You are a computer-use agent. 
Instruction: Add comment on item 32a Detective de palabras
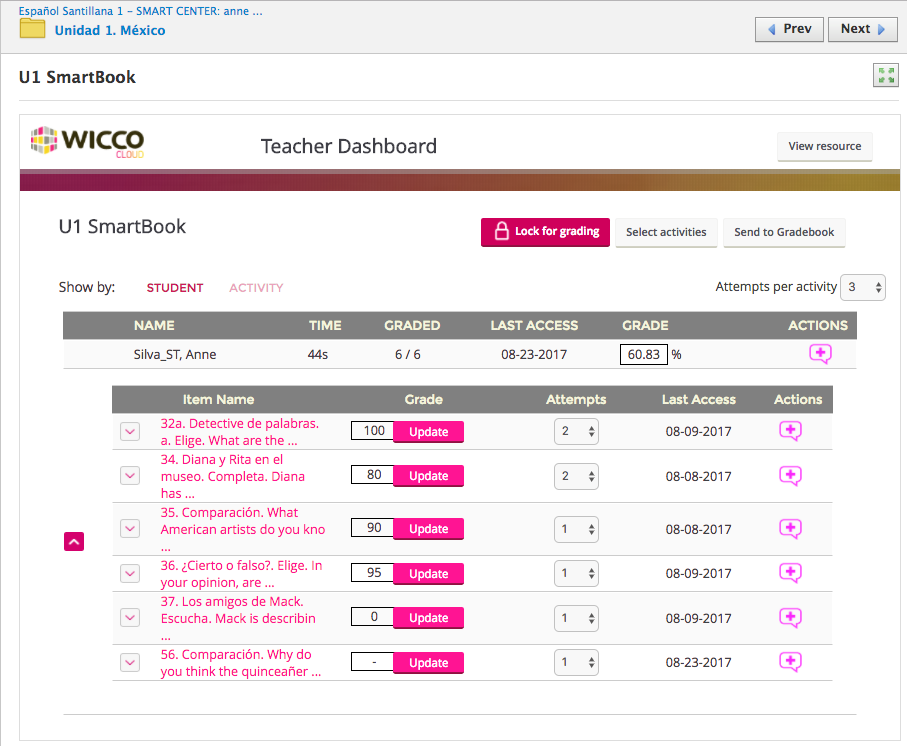click(790, 431)
